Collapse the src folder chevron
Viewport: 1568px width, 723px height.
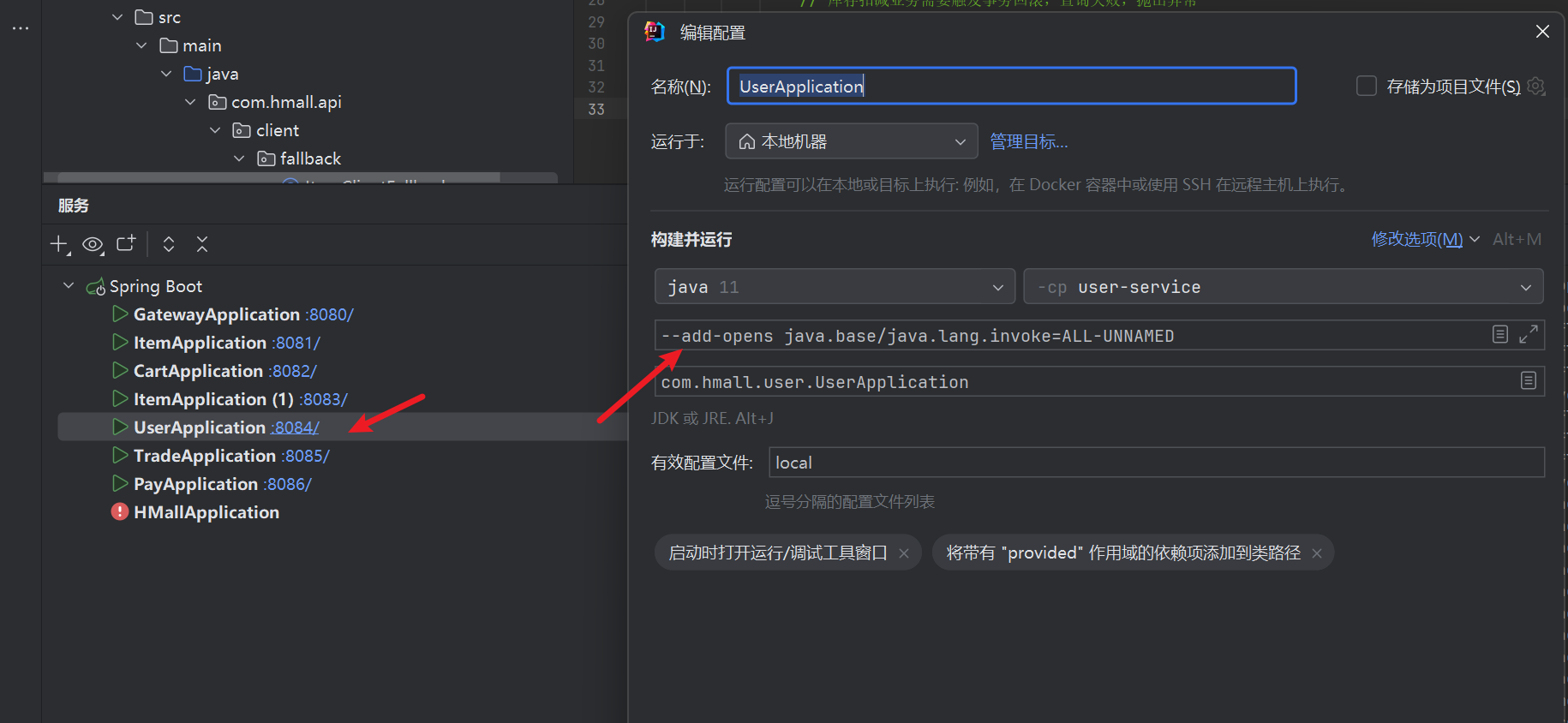(117, 17)
